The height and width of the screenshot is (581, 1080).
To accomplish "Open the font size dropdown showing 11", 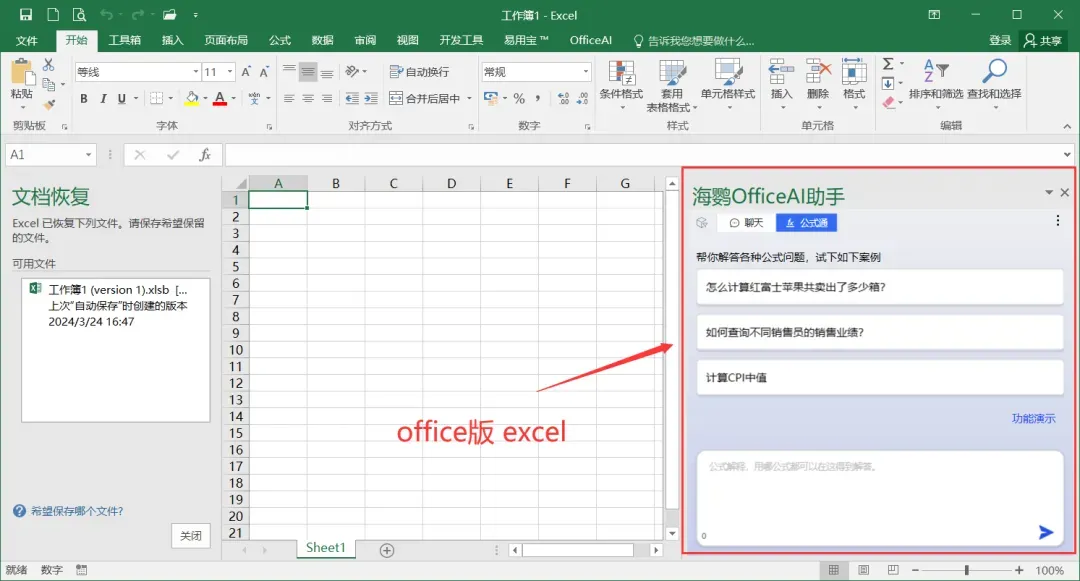I will point(230,72).
